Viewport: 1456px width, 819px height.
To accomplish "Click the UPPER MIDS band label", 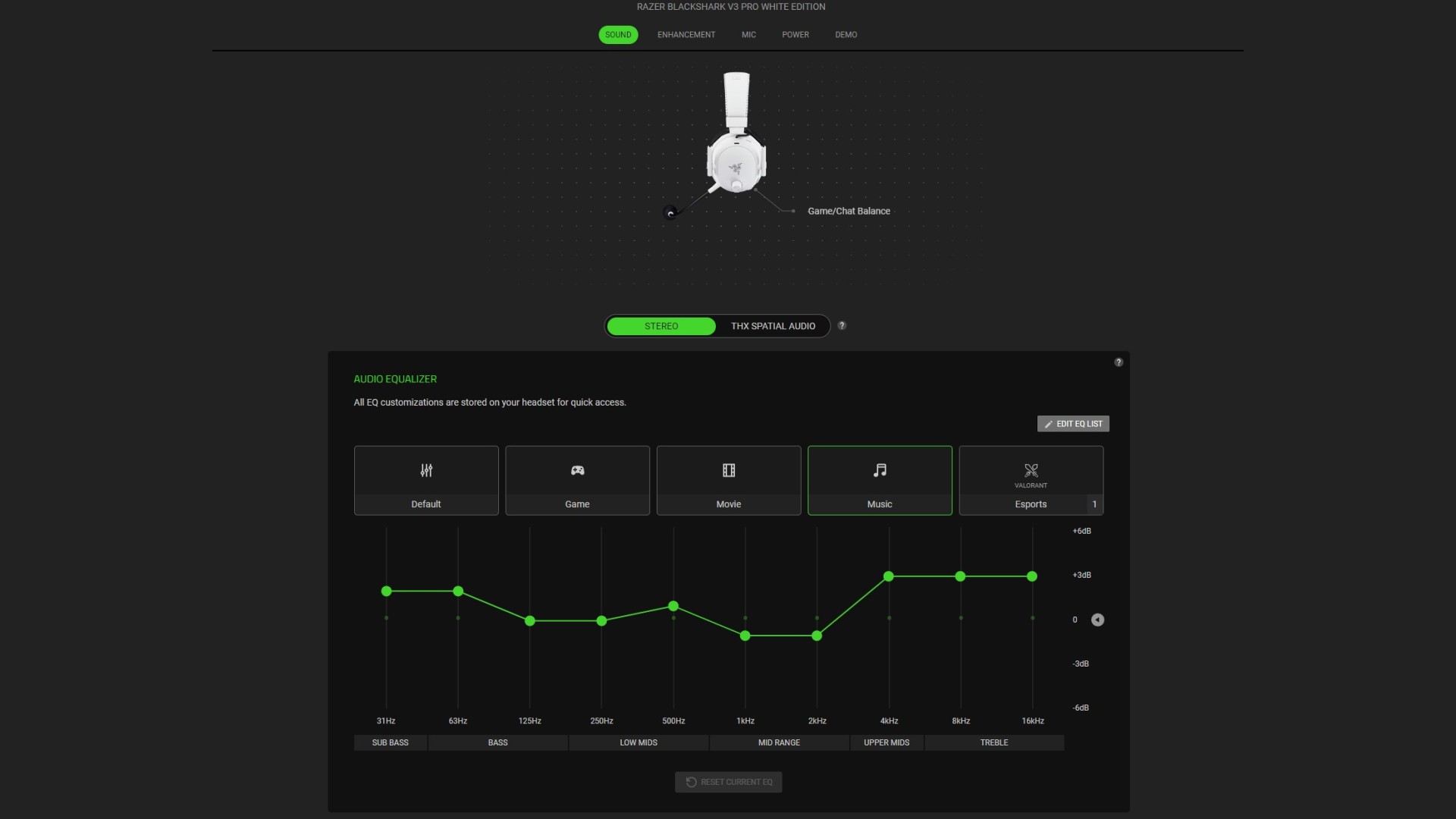I will pyautogui.click(x=886, y=742).
